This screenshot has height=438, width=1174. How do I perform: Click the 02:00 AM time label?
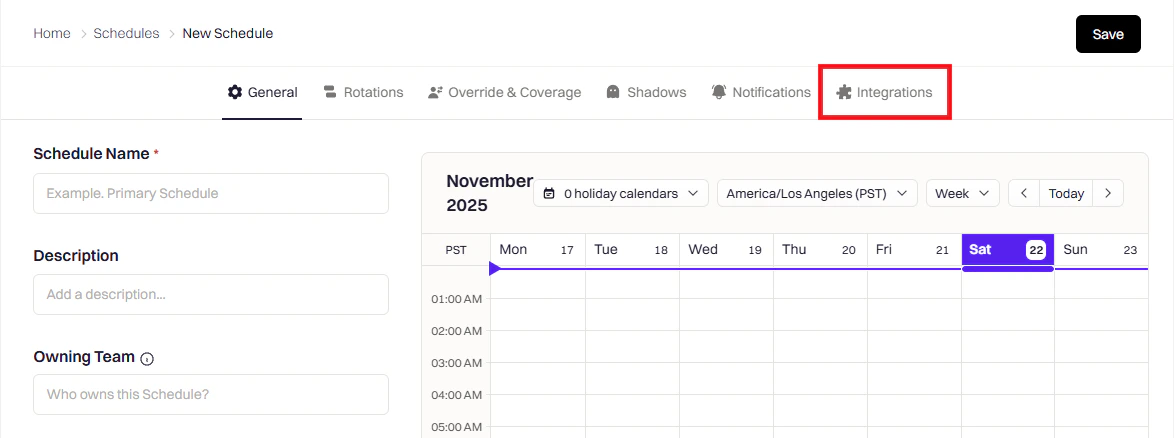(x=456, y=331)
